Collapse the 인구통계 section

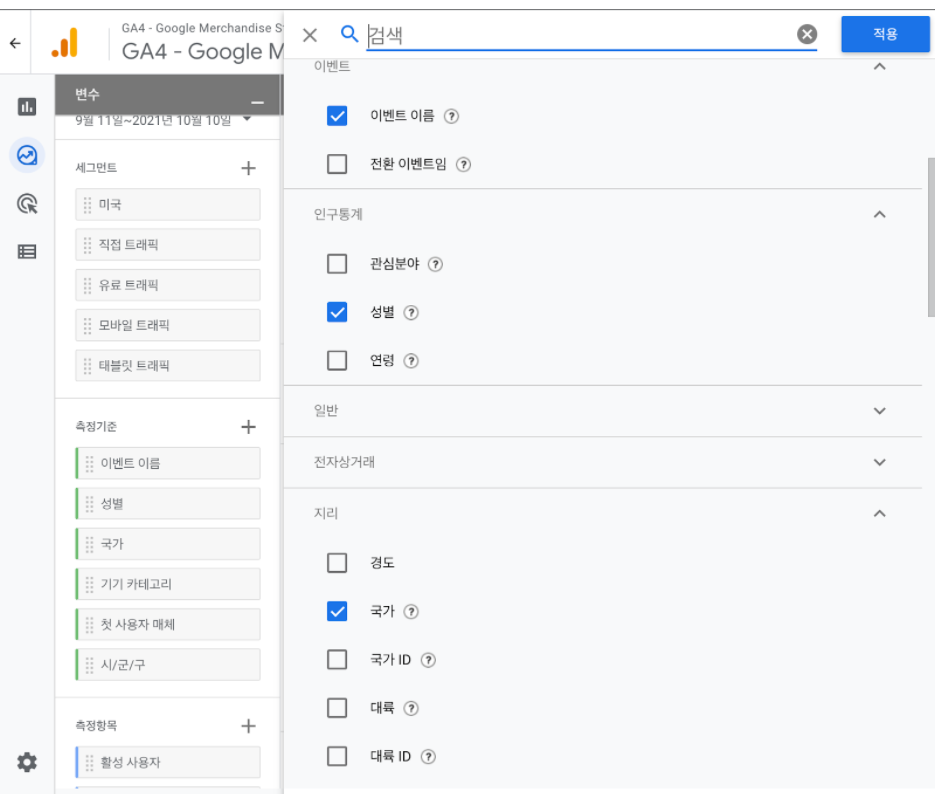click(x=880, y=214)
